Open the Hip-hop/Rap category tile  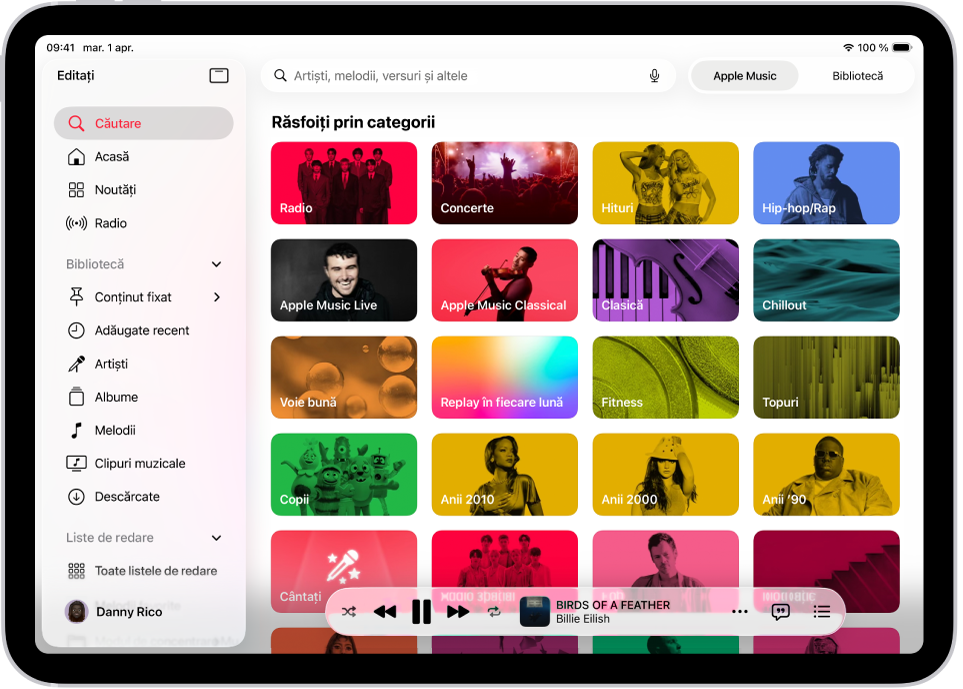tap(827, 183)
